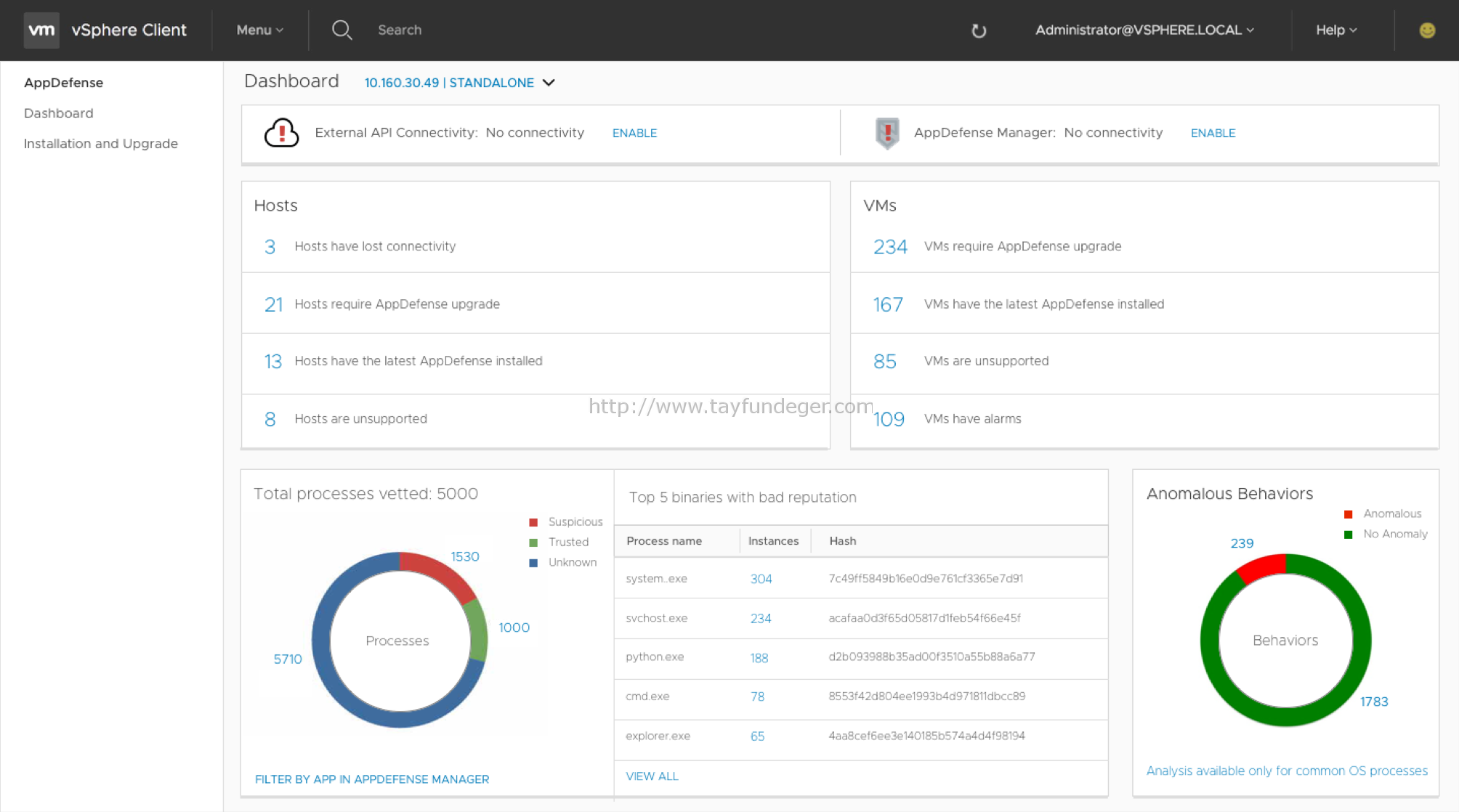Click the hash starting with 7c49ff5849
This screenshot has width=1459, height=812.
(x=926, y=579)
